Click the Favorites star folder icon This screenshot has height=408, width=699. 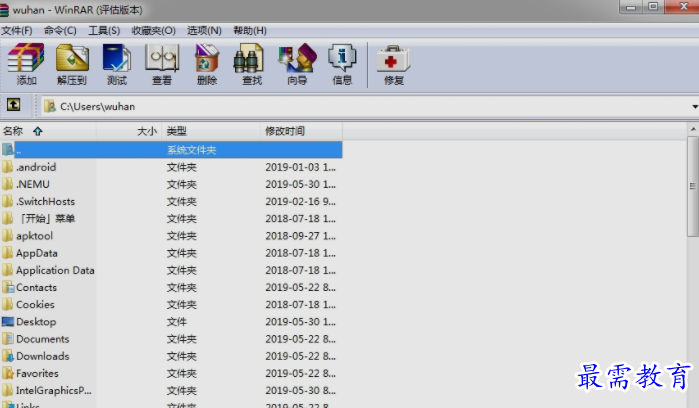[x=8, y=373]
